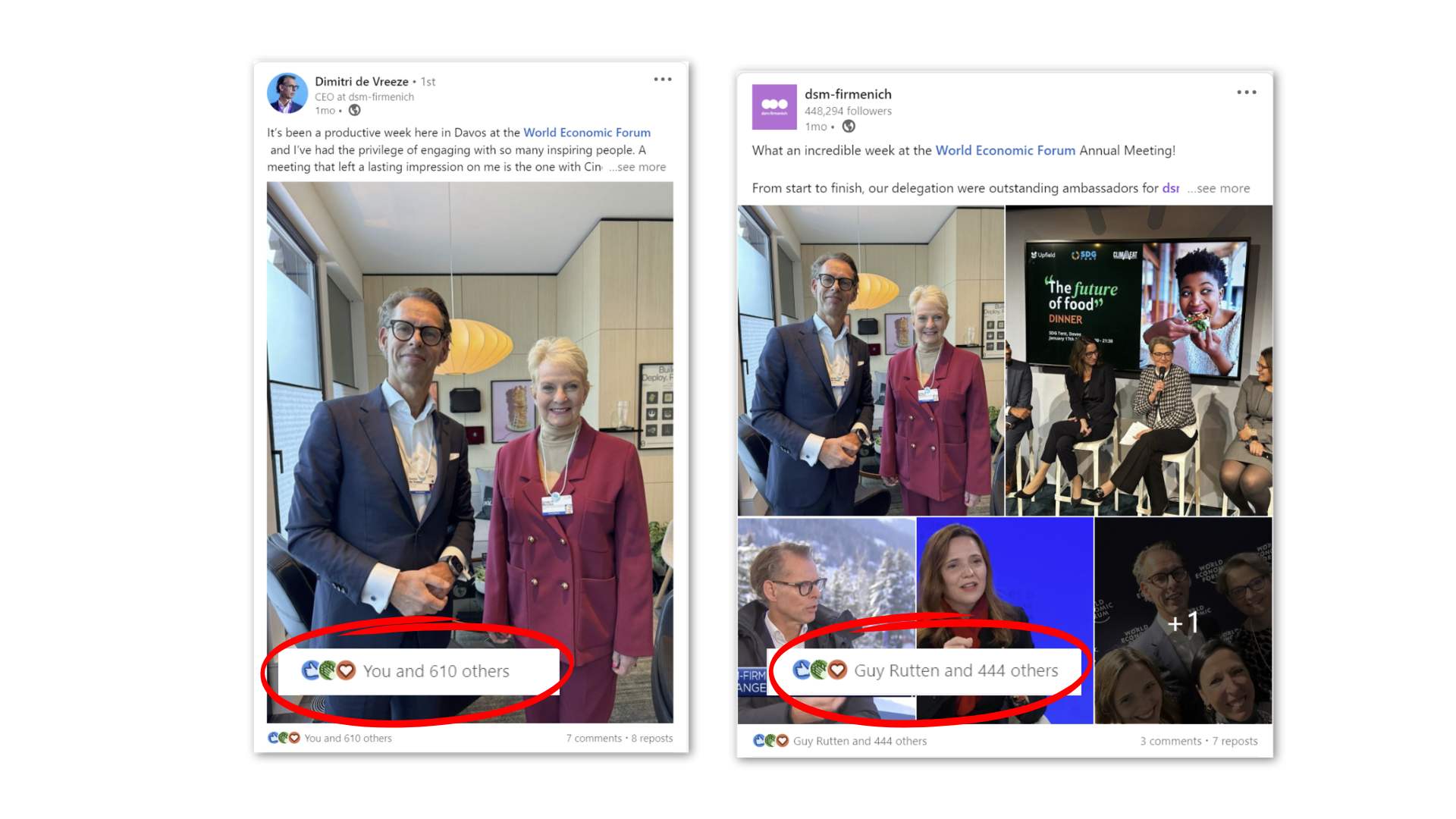View 3 comments on dsm-firmenich post
Screen dimensions: 1456x819
point(1170,741)
